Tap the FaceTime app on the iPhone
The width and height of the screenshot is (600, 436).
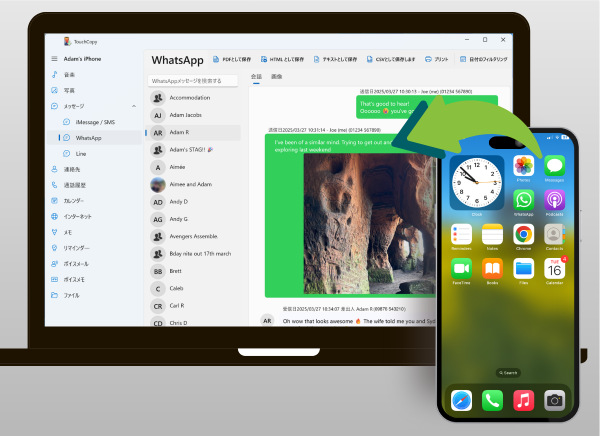pyautogui.click(x=461, y=269)
